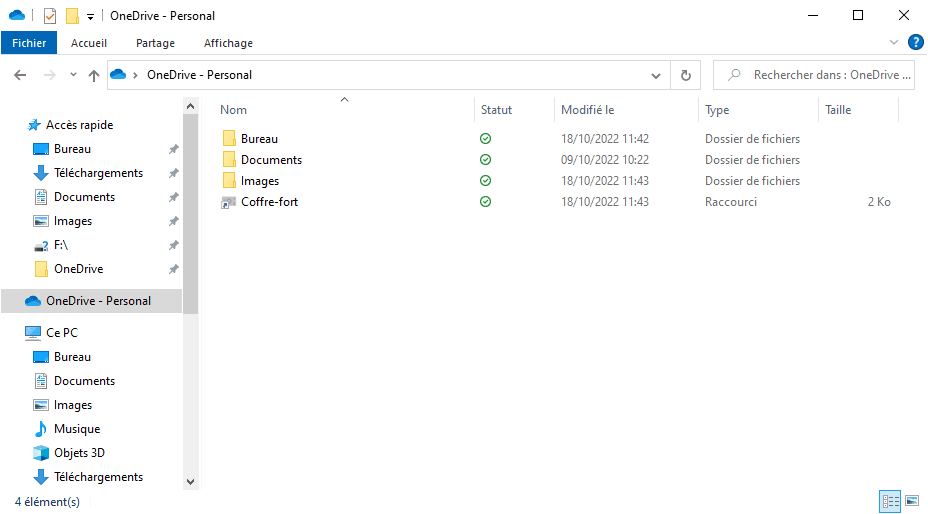The width and height of the screenshot is (928, 514).
Task: Switch to large thumbnails view icon
Action: pos(911,500)
